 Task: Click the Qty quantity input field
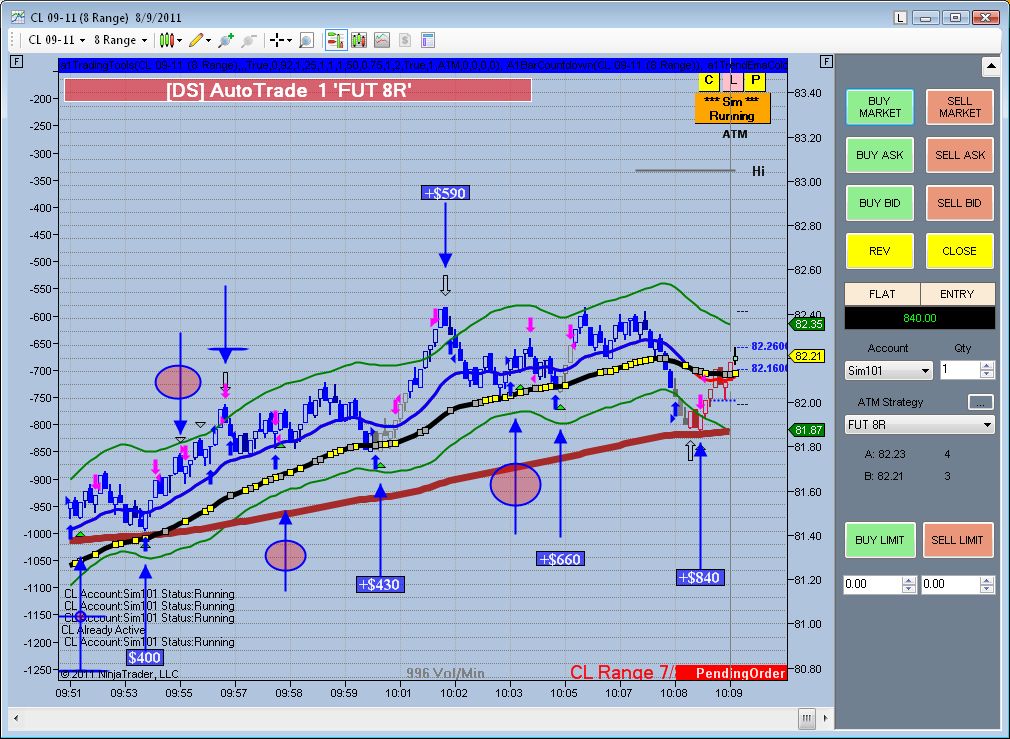960,370
